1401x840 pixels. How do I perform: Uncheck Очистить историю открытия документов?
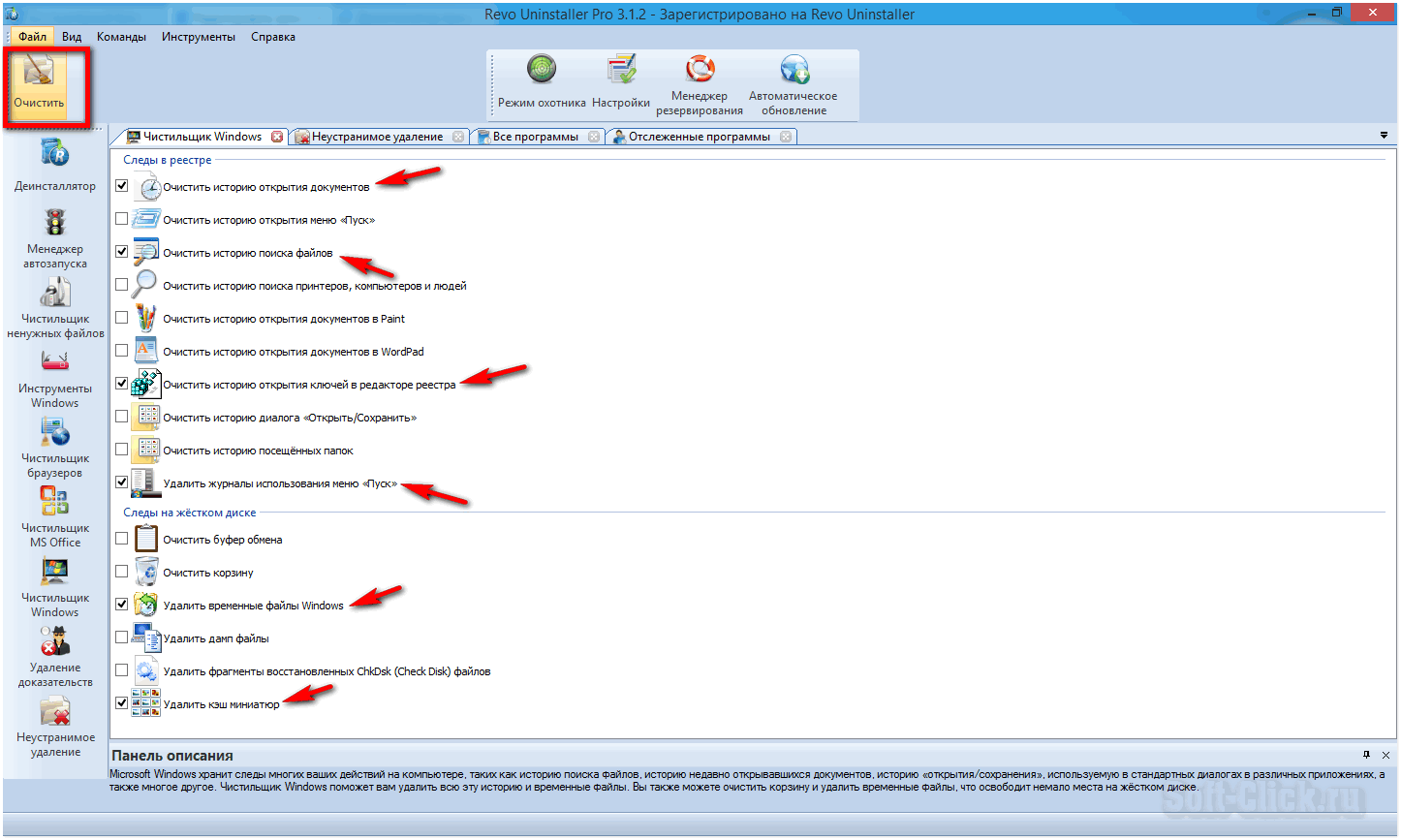point(121,185)
